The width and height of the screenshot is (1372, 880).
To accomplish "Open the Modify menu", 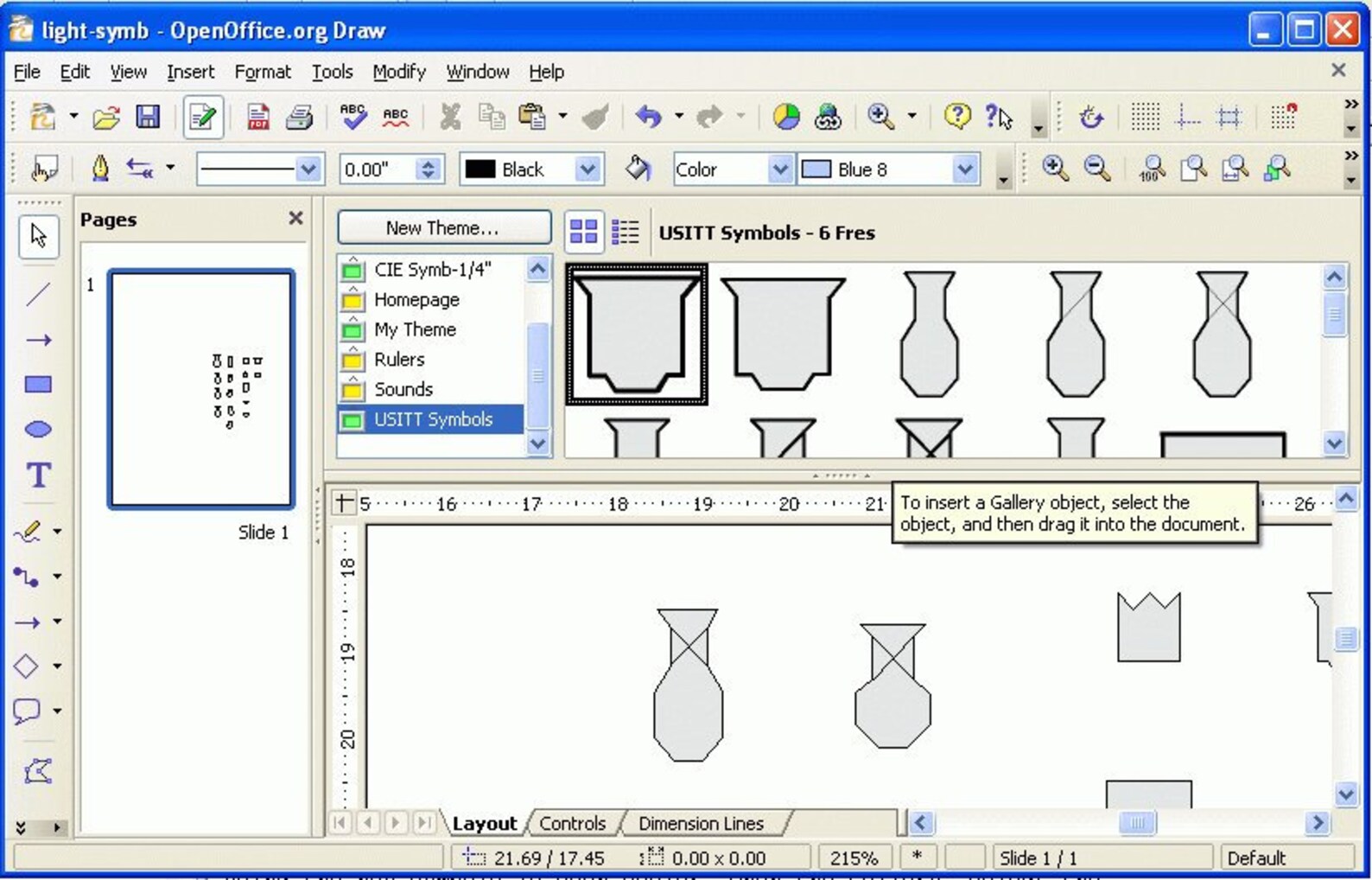I will [399, 72].
